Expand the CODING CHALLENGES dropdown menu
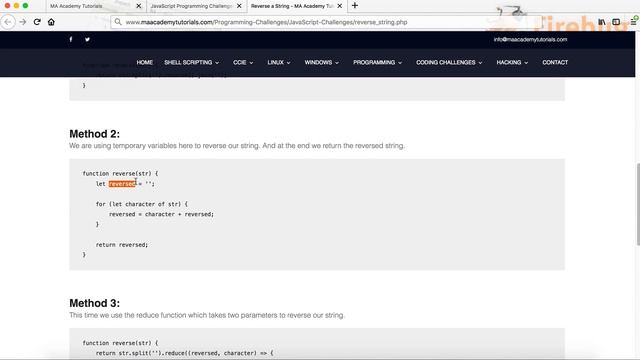This screenshot has height=360, width=640. (449, 62)
